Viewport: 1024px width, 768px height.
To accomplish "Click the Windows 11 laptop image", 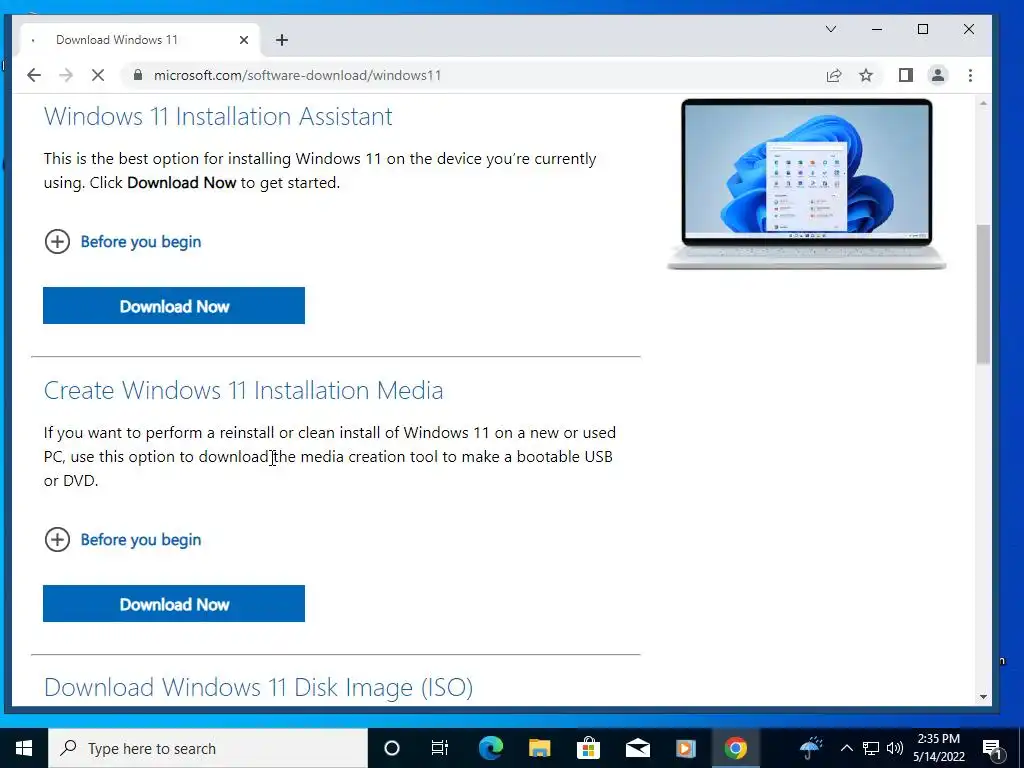I will [x=807, y=184].
